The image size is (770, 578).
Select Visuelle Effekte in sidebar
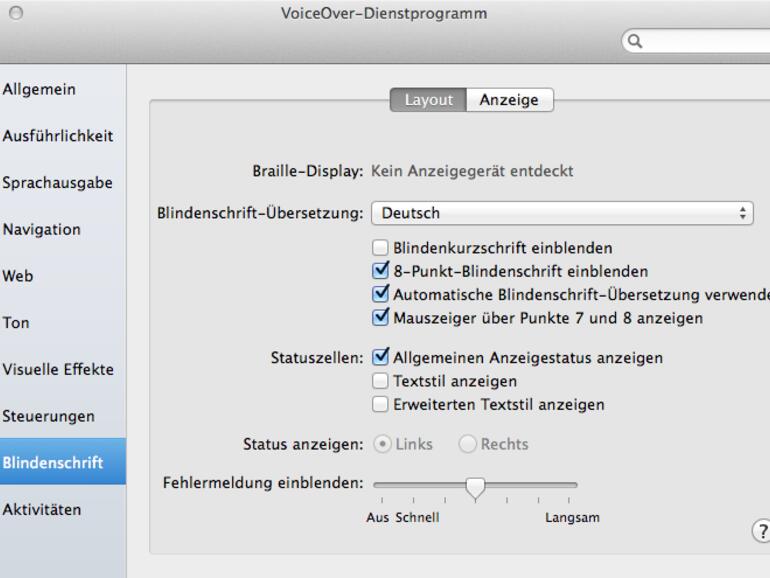(x=63, y=369)
